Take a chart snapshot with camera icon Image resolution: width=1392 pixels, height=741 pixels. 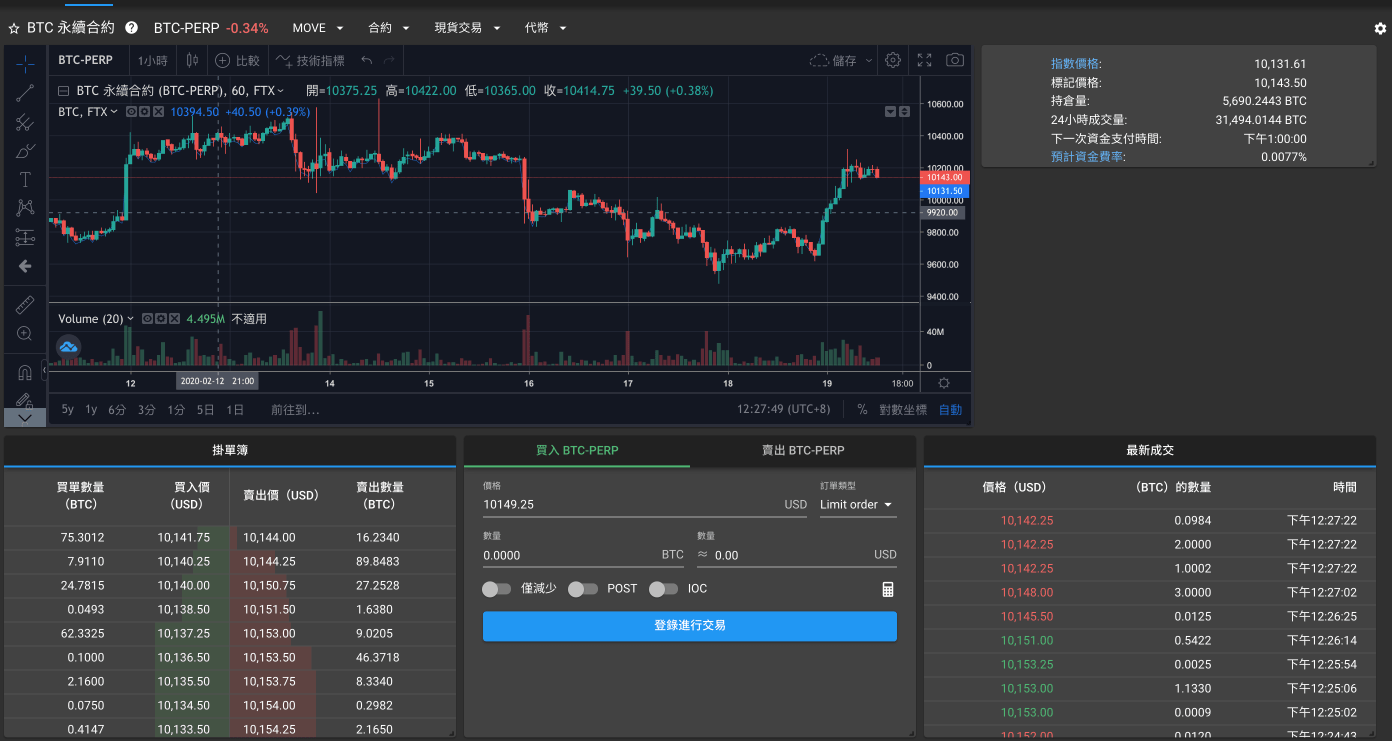click(x=955, y=60)
